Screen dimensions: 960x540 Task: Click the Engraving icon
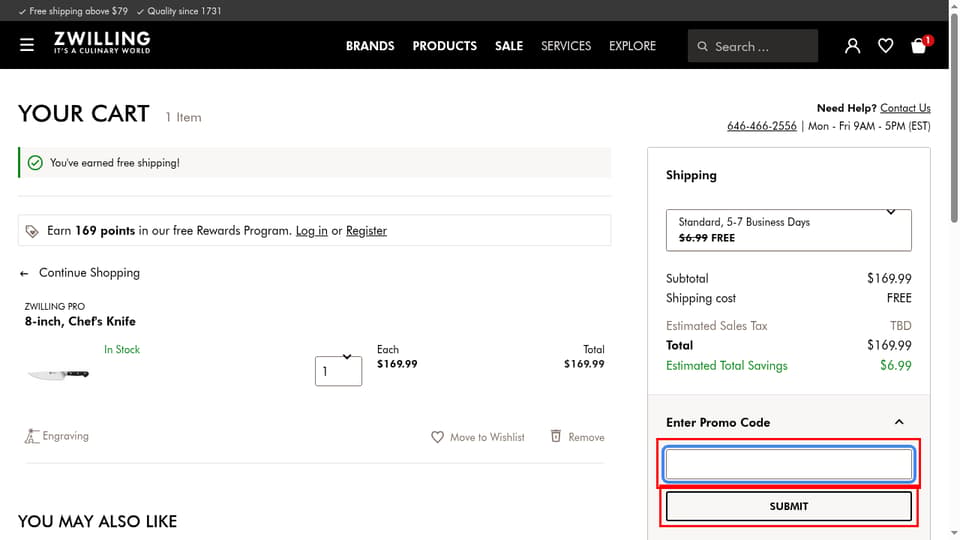[x=31, y=436]
